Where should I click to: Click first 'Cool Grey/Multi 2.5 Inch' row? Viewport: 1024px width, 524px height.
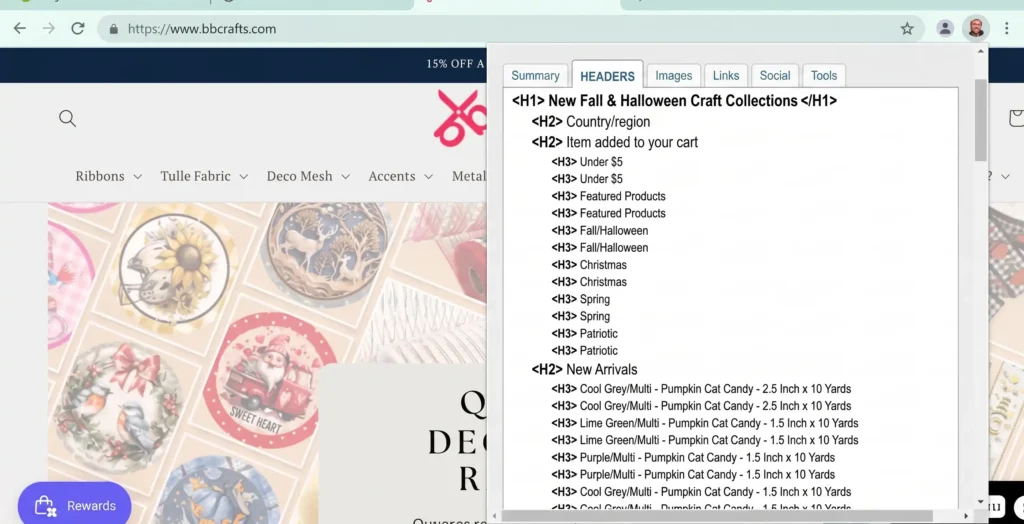click(701, 389)
